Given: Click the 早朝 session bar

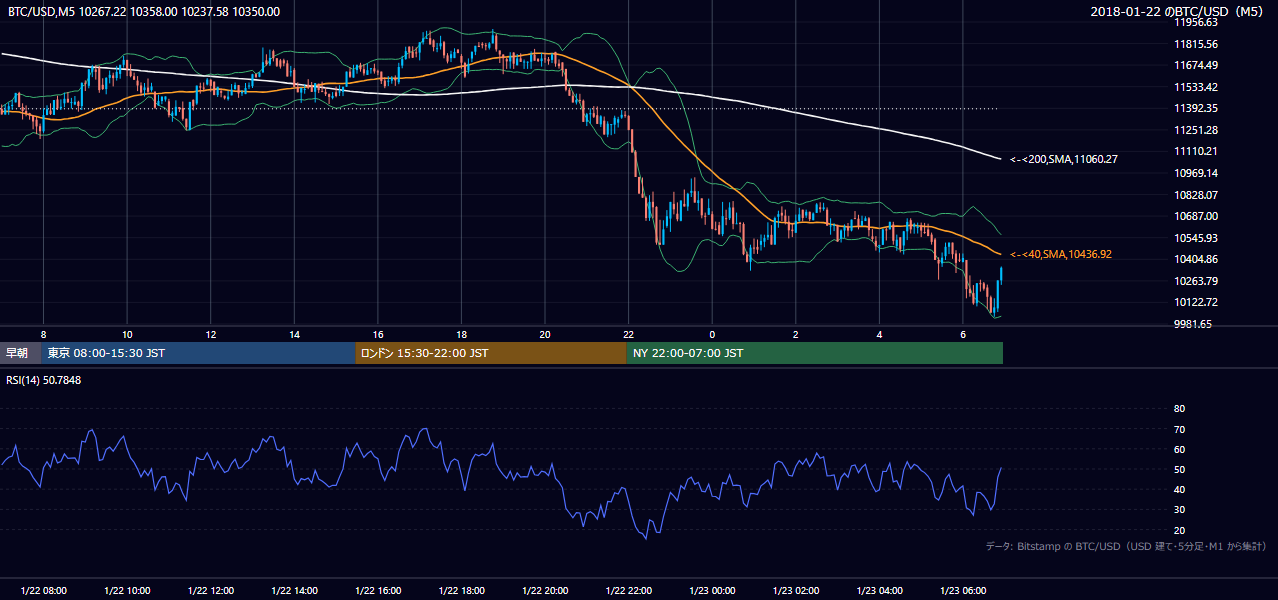Looking at the screenshot, I should click(20, 353).
